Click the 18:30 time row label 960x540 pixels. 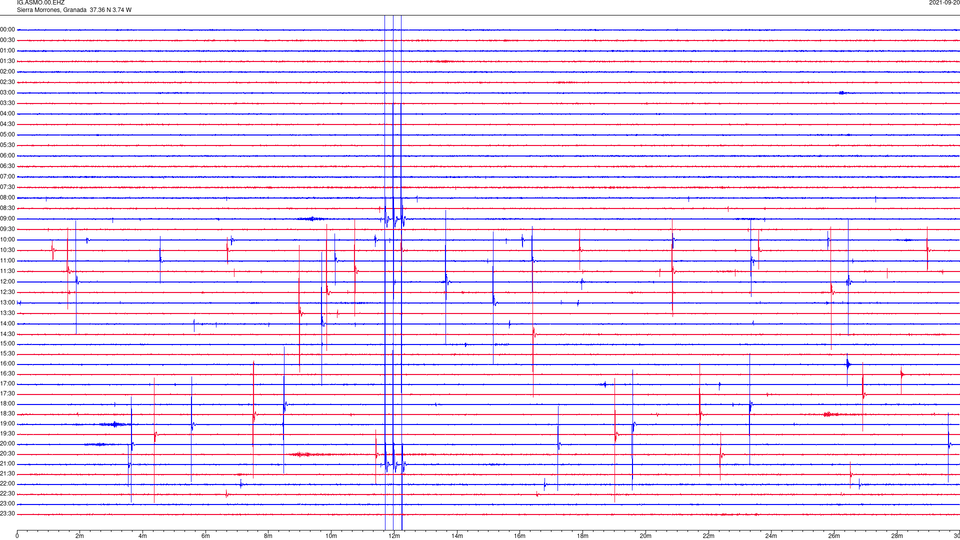pos(7,414)
